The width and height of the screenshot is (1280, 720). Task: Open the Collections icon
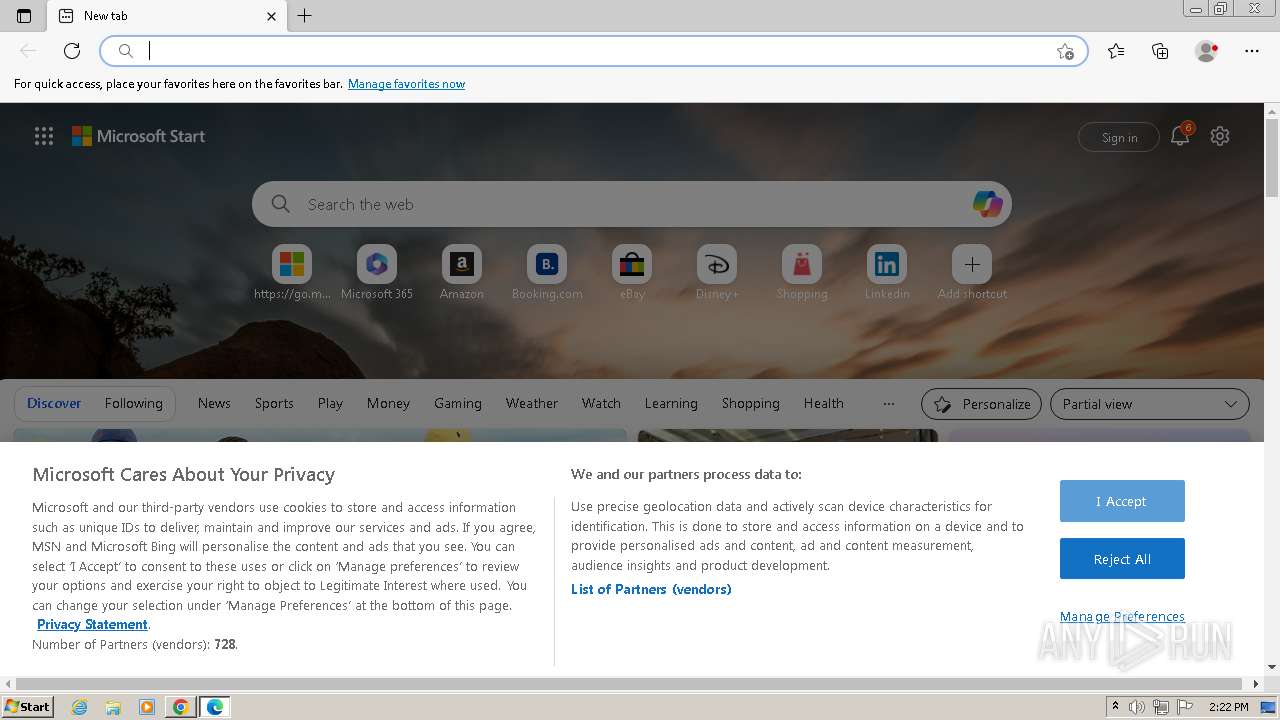tap(1160, 51)
